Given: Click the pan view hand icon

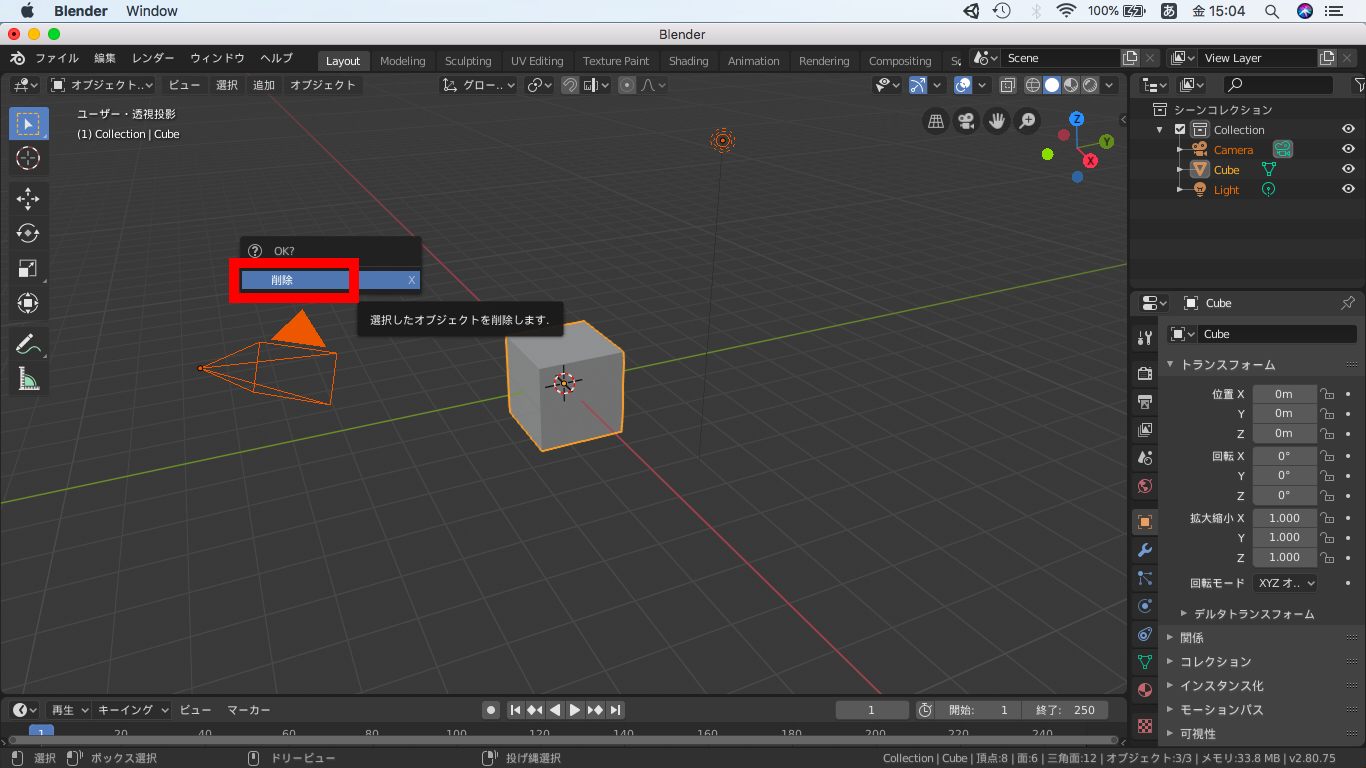Looking at the screenshot, I should 996,121.
